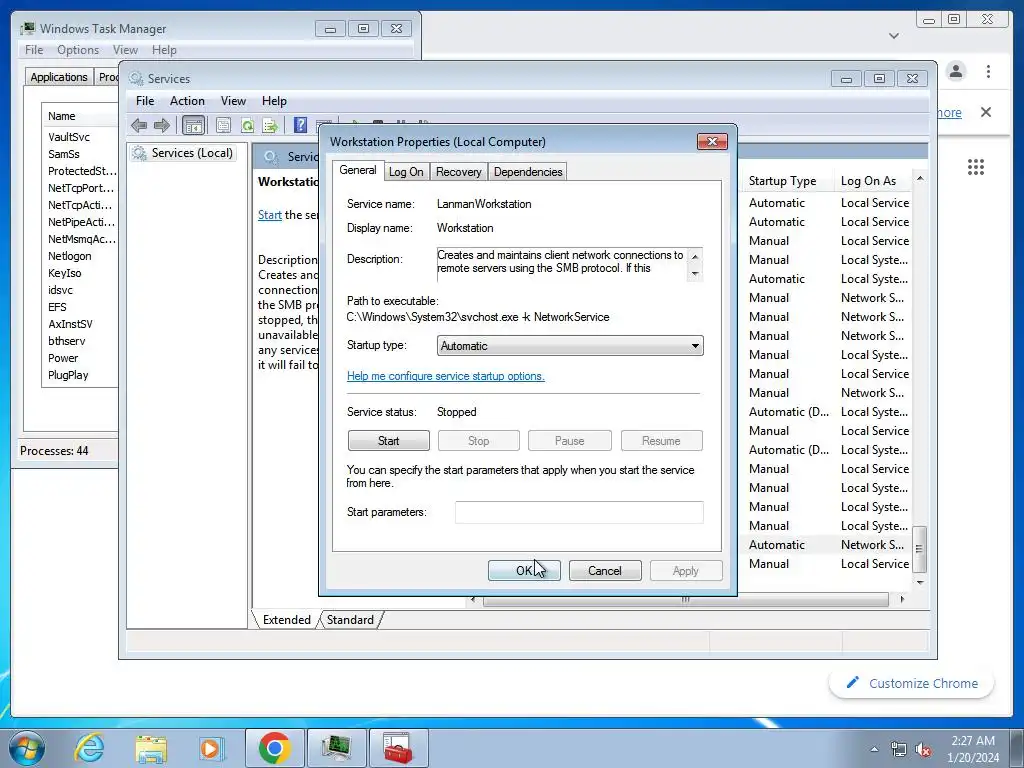Viewport: 1024px width, 768px height.
Task: Open Task Manager Options menu
Action: [x=78, y=50]
